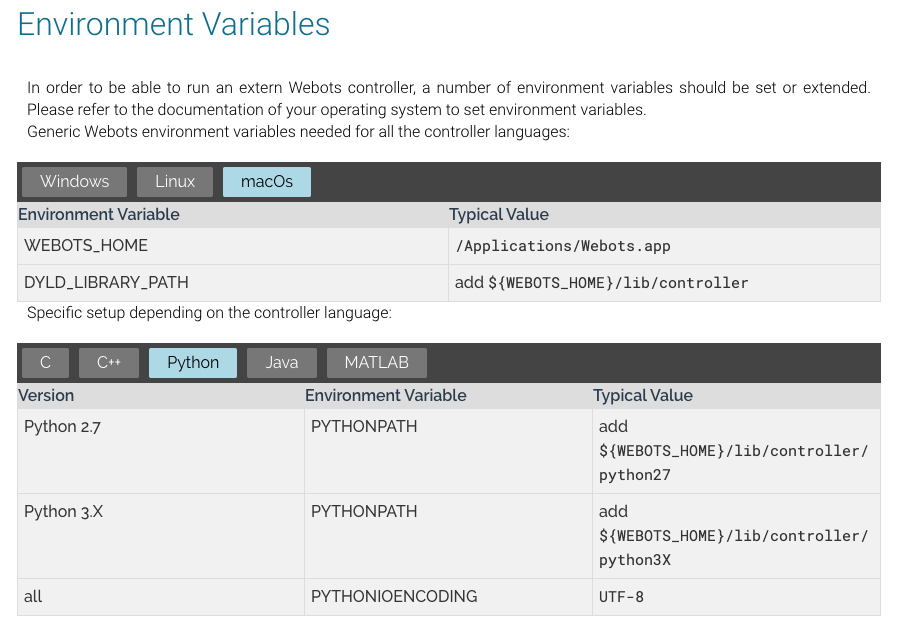Click the PYTHONIOENCODING variable cell
Image resolution: width=909 pixels, height=633 pixels.
click(448, 597)
